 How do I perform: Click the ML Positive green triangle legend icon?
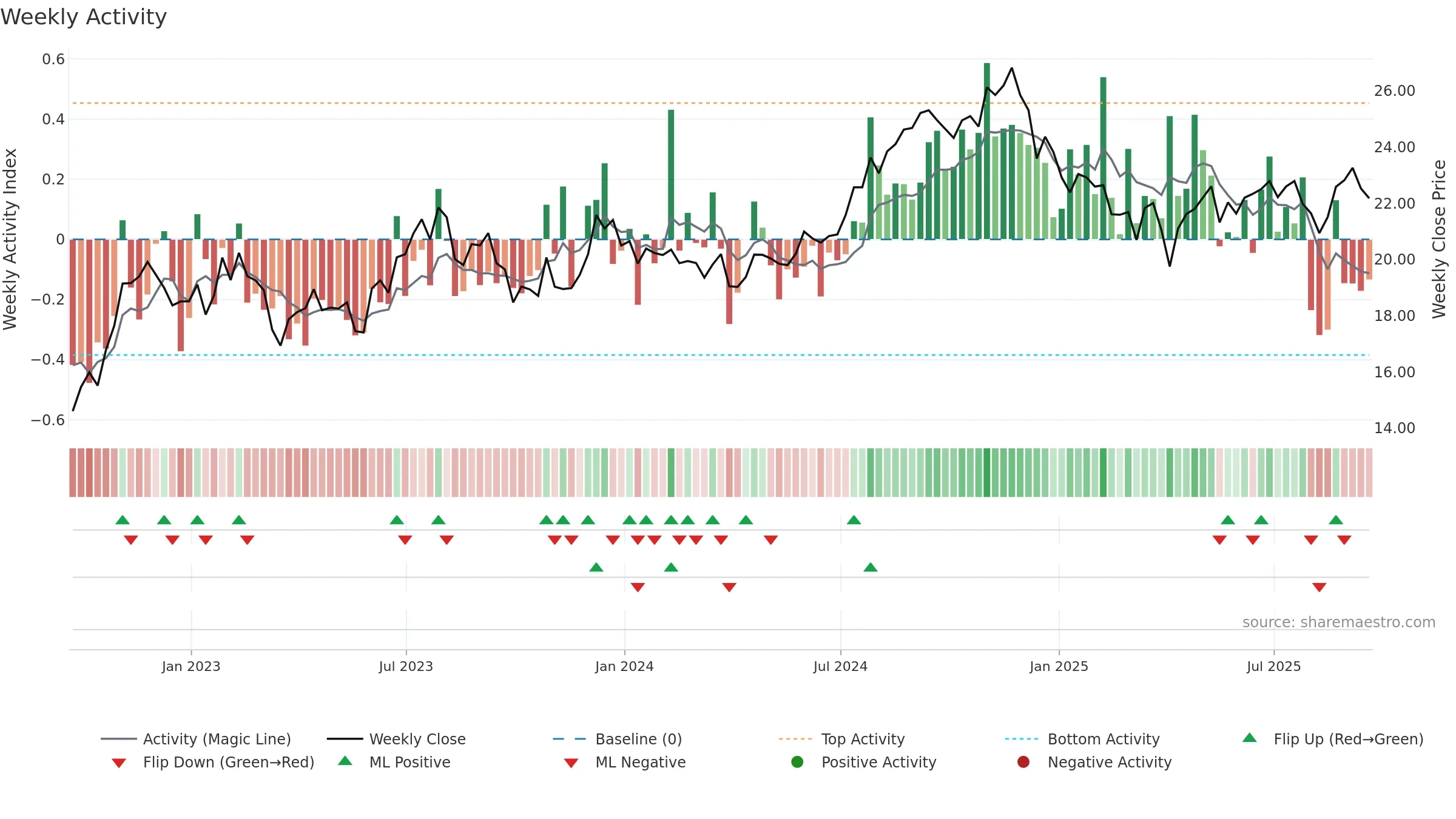click(x=345, y=761)
